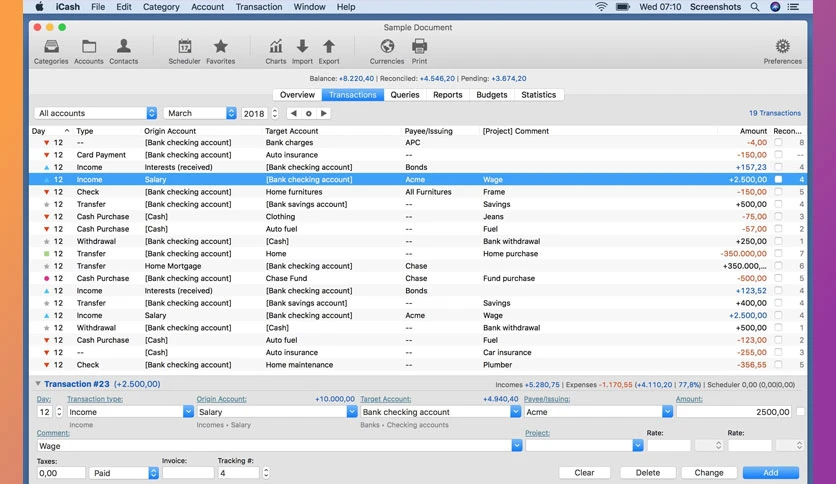Image resolution: width=836 pixels, height=484 pixels.
Task: Click the current period dot button
Action: pos(309,114)
